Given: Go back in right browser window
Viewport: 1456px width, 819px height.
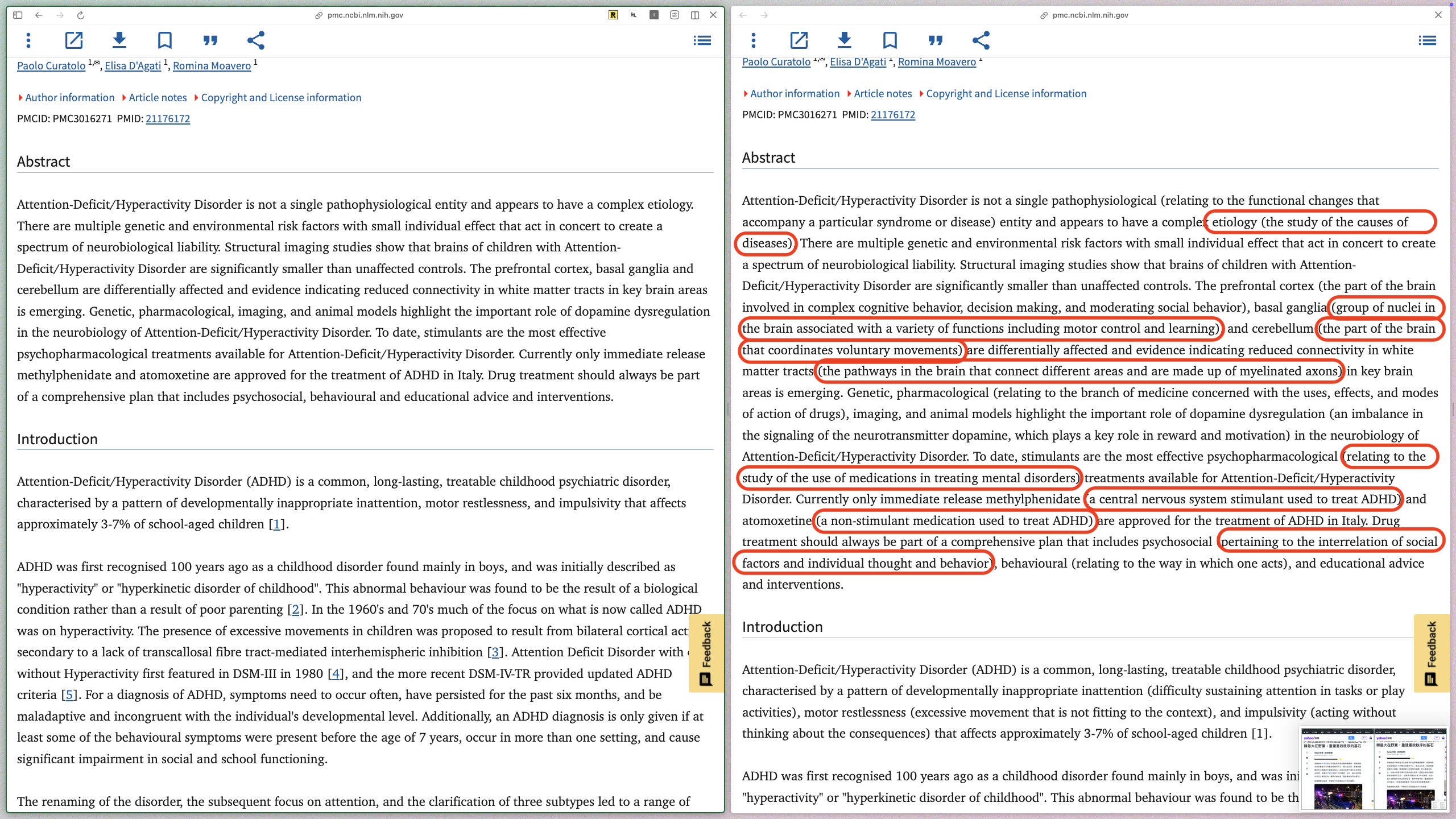Looking at the screenshot, I should click(x=743, y=15).
